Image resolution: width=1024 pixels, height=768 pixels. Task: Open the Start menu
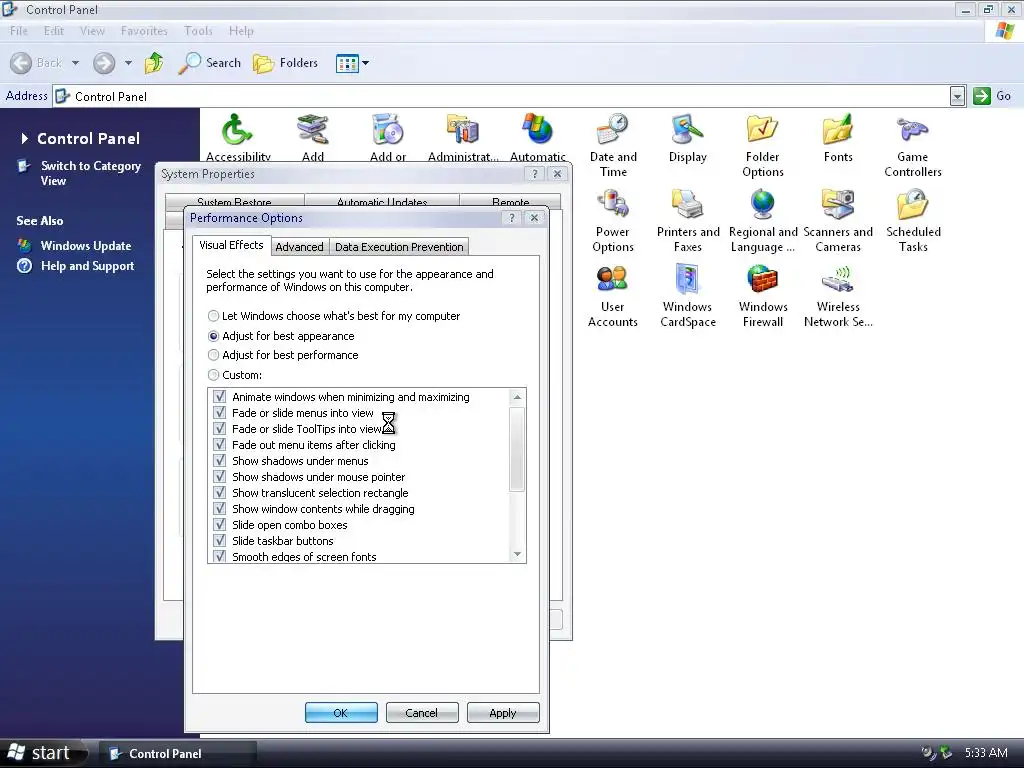click(x=43, y=753)
